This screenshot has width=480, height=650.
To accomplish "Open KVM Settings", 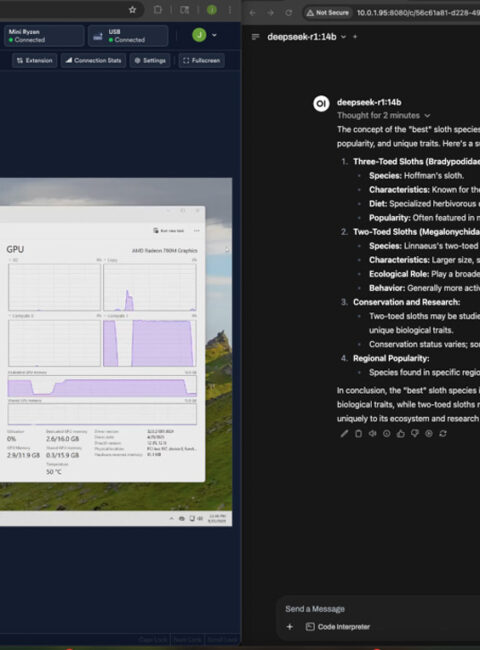I will tap(150, 61).
